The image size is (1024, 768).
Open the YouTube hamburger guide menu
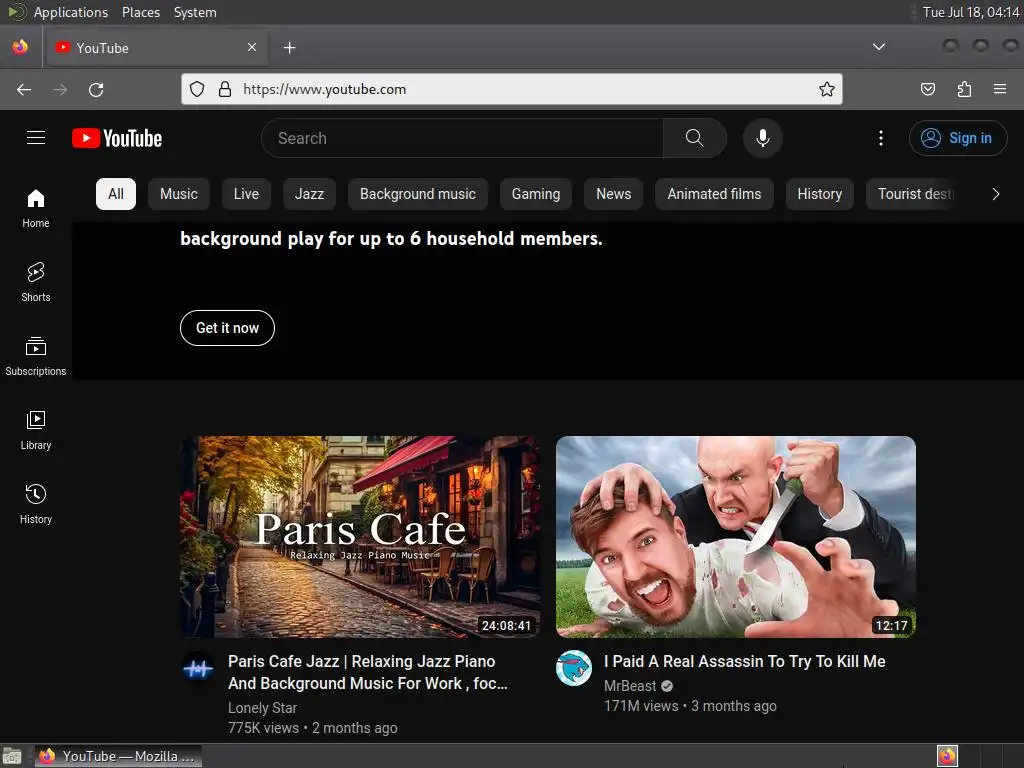pos(36,138)
